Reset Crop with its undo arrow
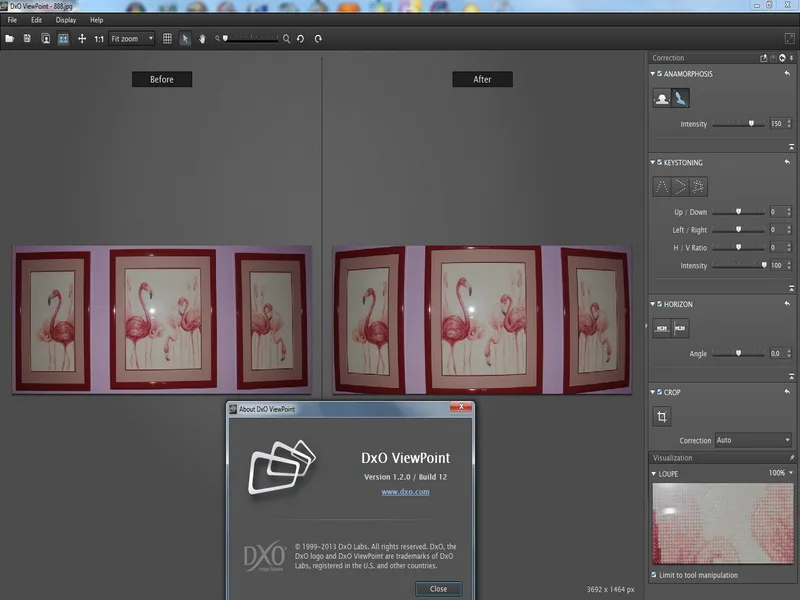Viewport: 800px width, 600px height. tap(787, 392)
